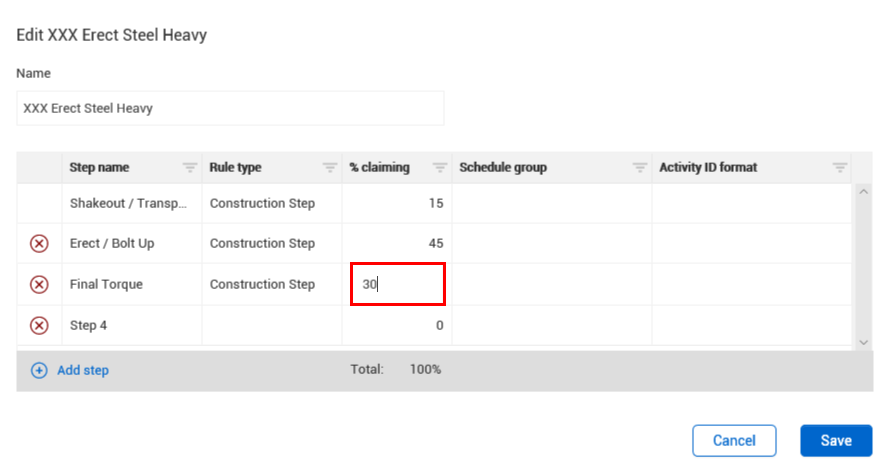This screenshot has height=466, width=891.
Task: Remove Step 4 using its X icon
Action: (x=39, y=325)
